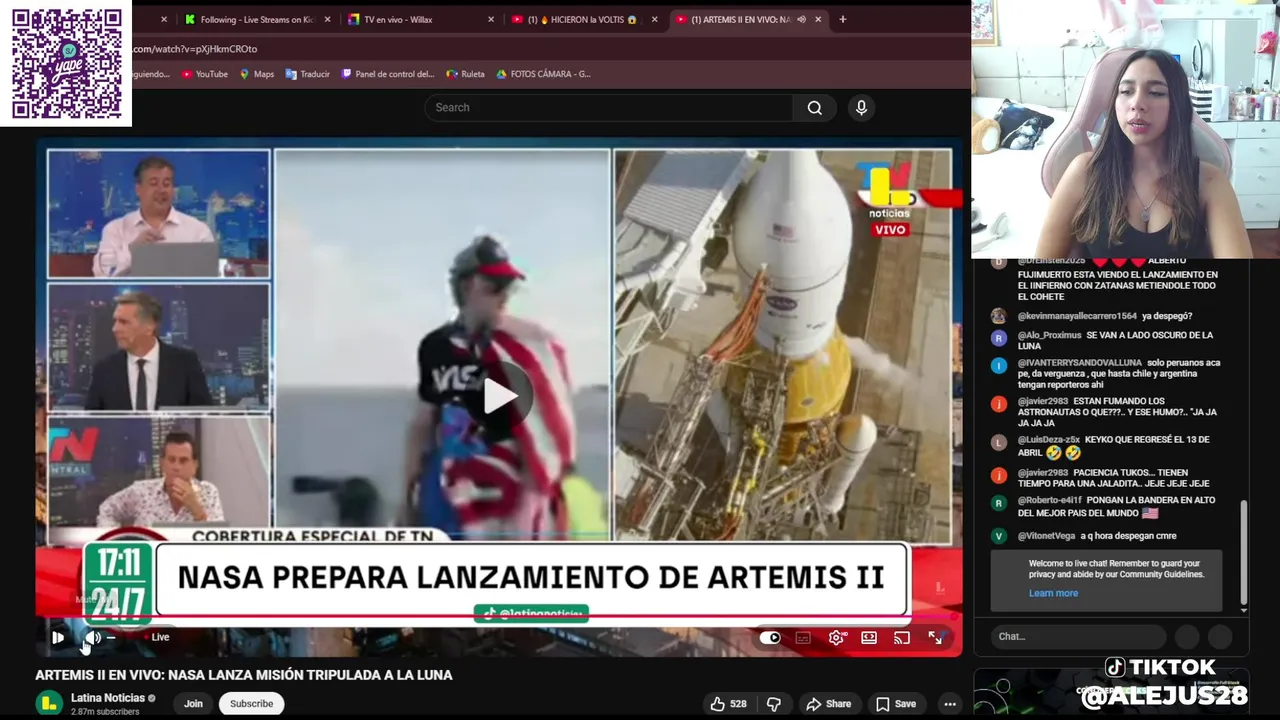Click the verified badge beside Latina Noticias

click(x=152, y=698)
